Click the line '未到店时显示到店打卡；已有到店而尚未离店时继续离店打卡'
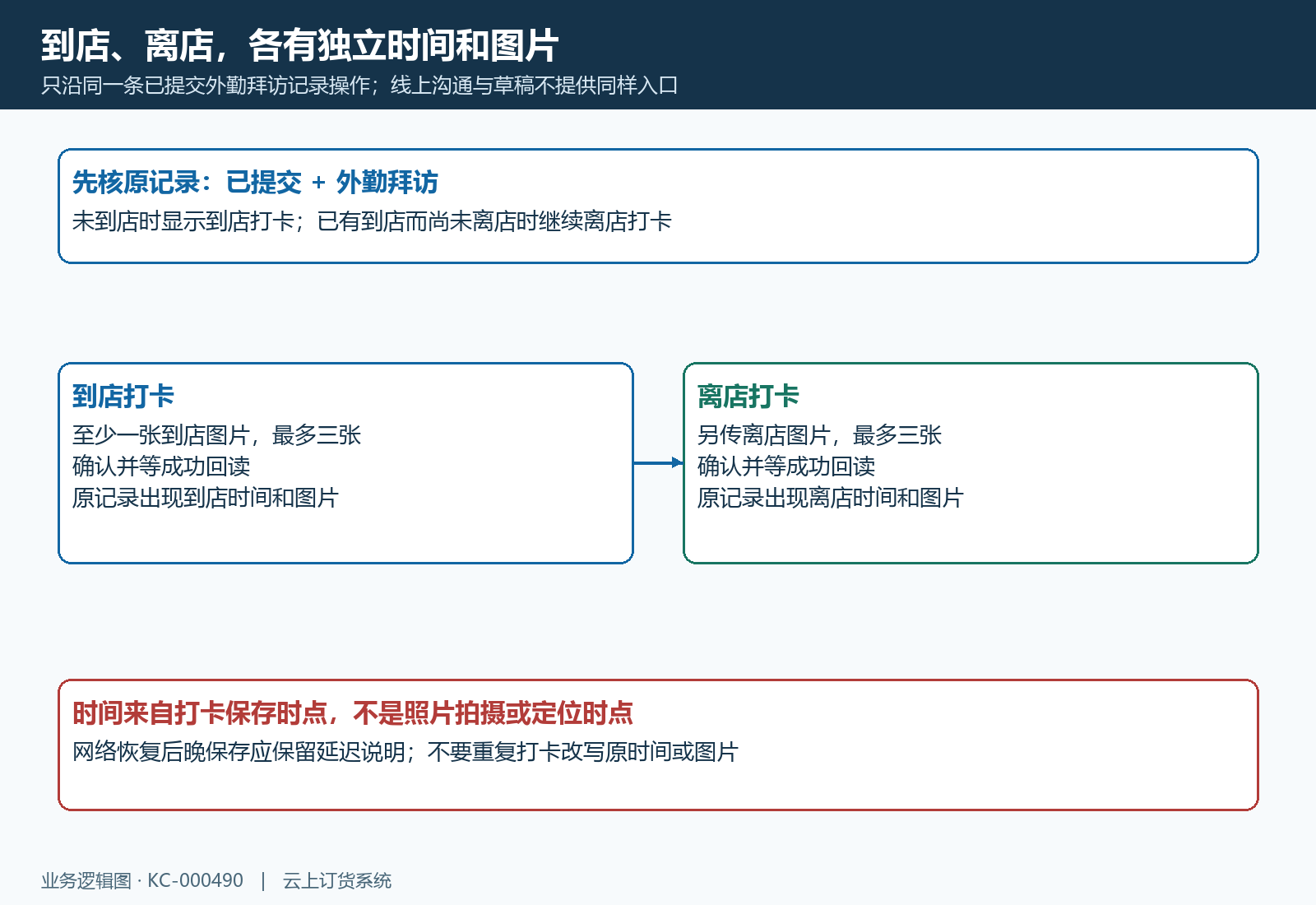 372,221
